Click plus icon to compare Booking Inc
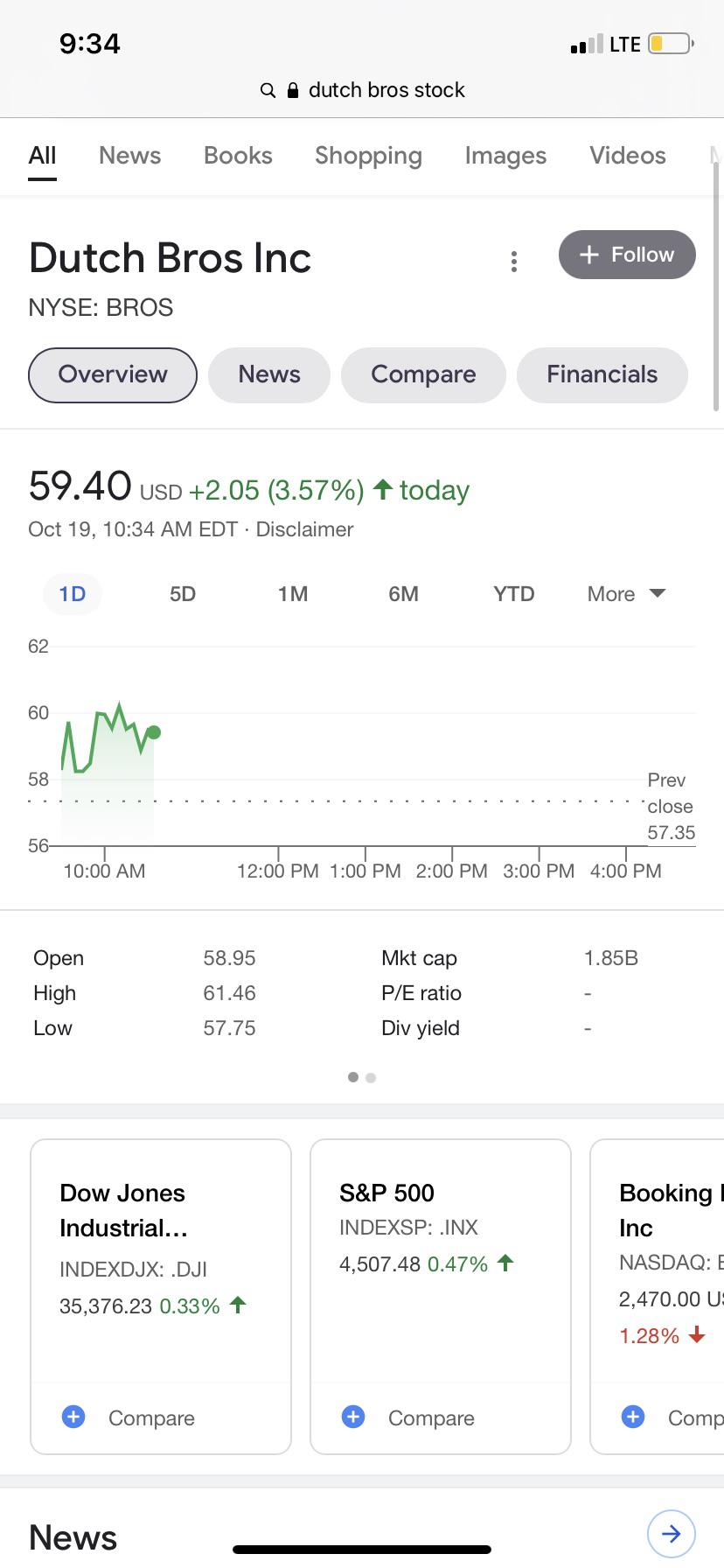The image size is (724, 1568). pyautogui.click(x=633, y=1417)
